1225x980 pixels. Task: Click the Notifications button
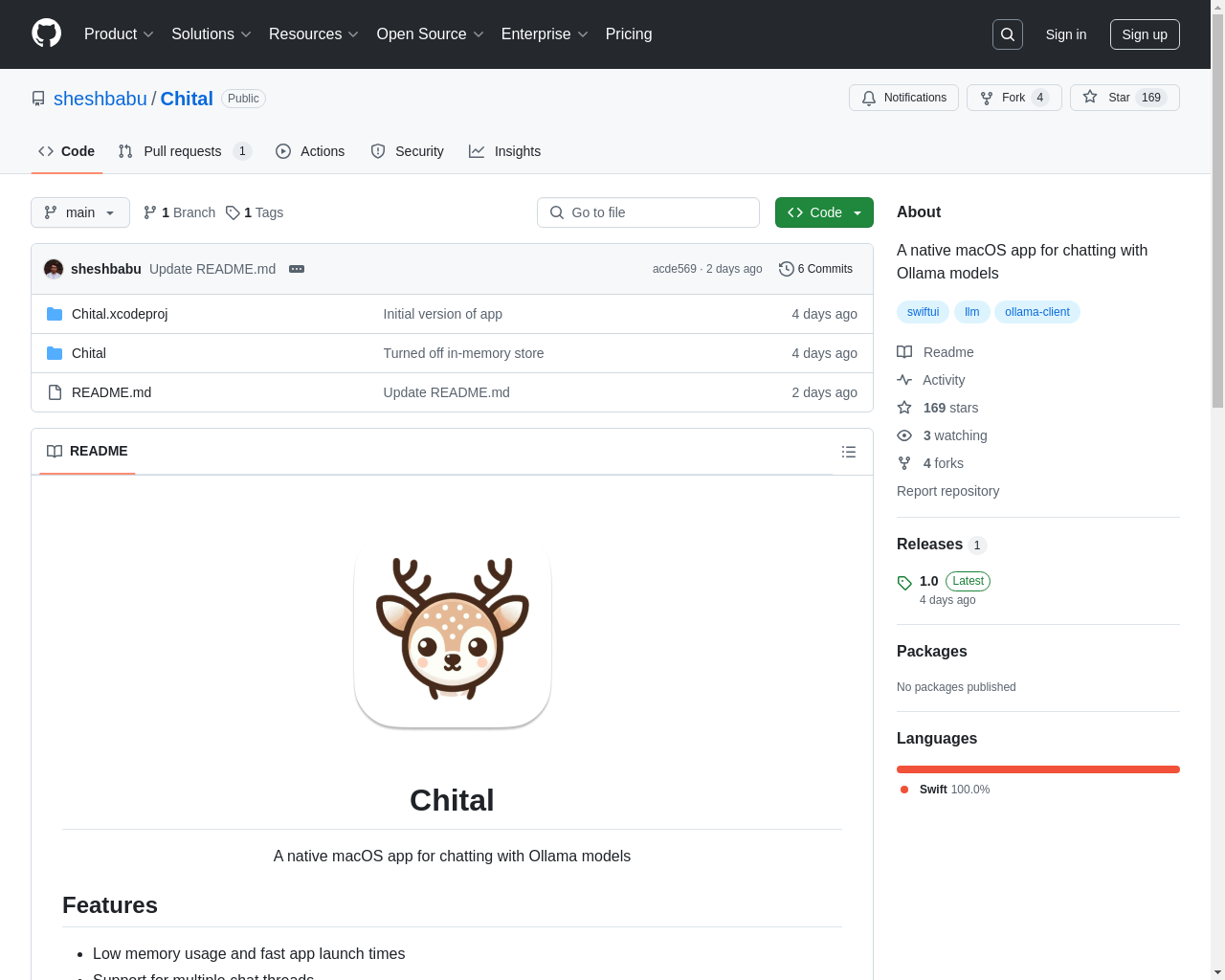(903, 98)
